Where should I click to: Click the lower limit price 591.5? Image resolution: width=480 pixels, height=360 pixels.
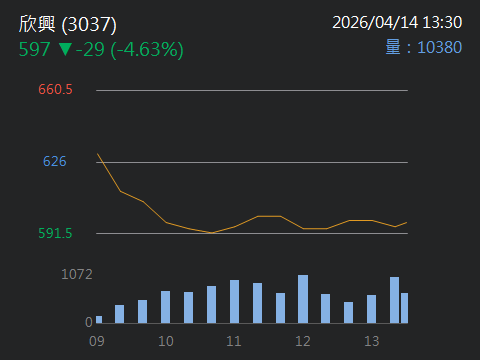click(55, 233)
